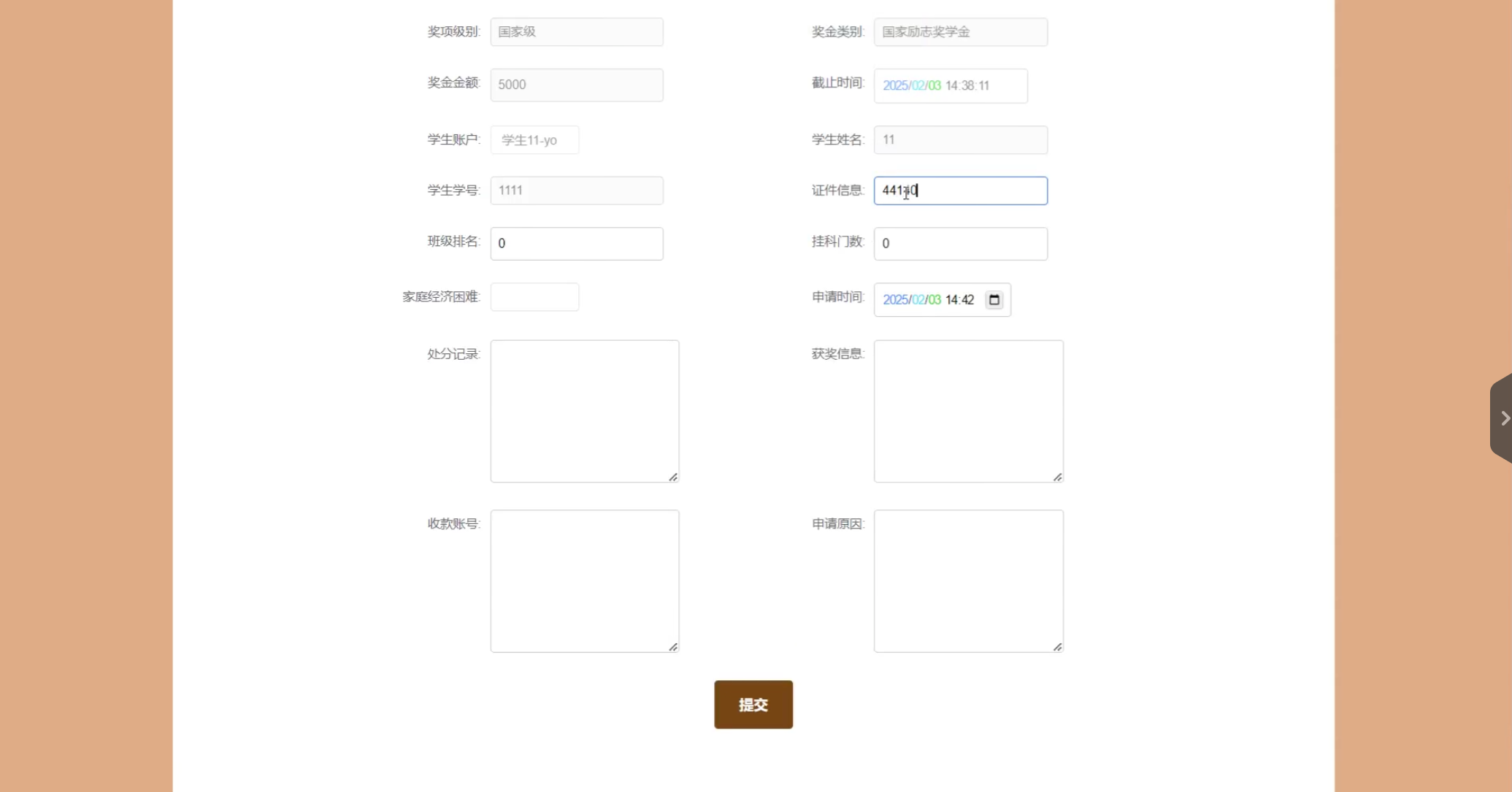
Task: Click the calendar icon in 申请时间 field
Action: pos(994,300)
